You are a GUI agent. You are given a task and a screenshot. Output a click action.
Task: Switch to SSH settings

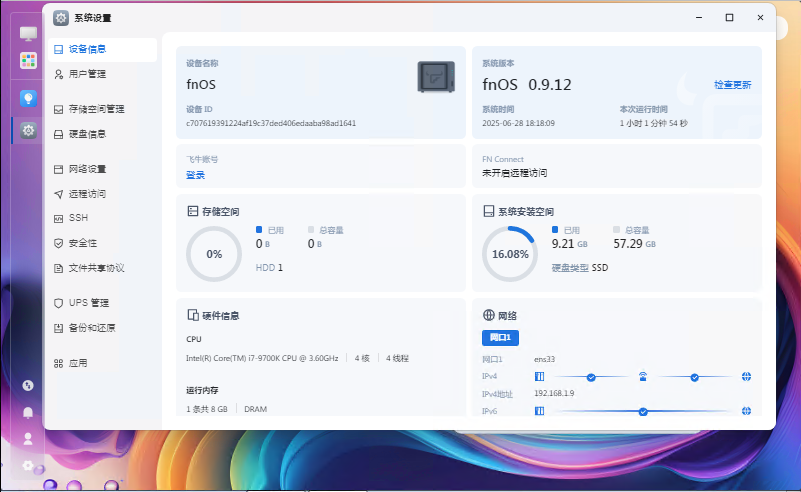tap(78, 218)
